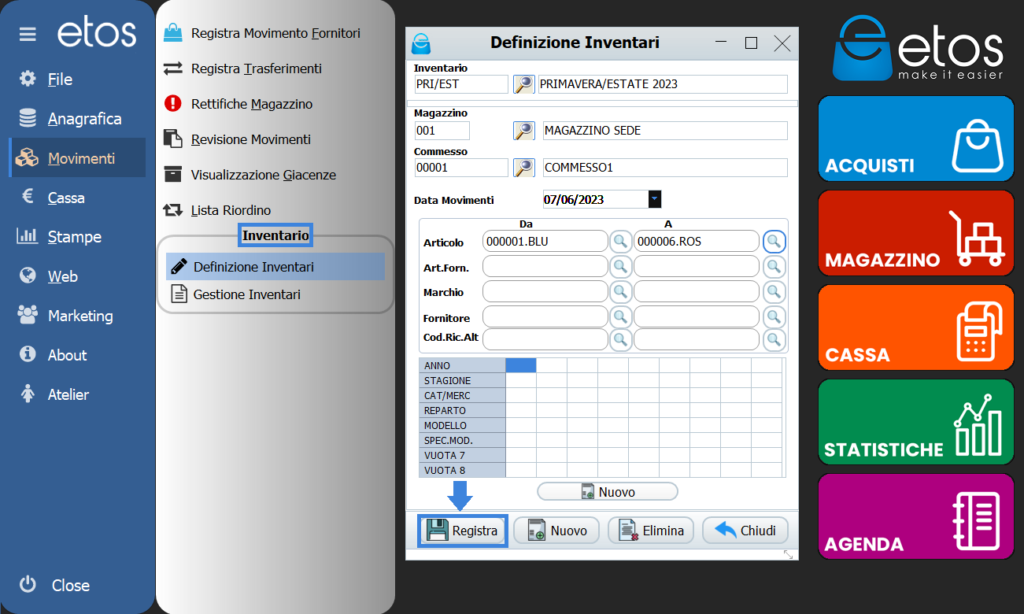
Task: Search Articolo A value
Action: [774, 242]
